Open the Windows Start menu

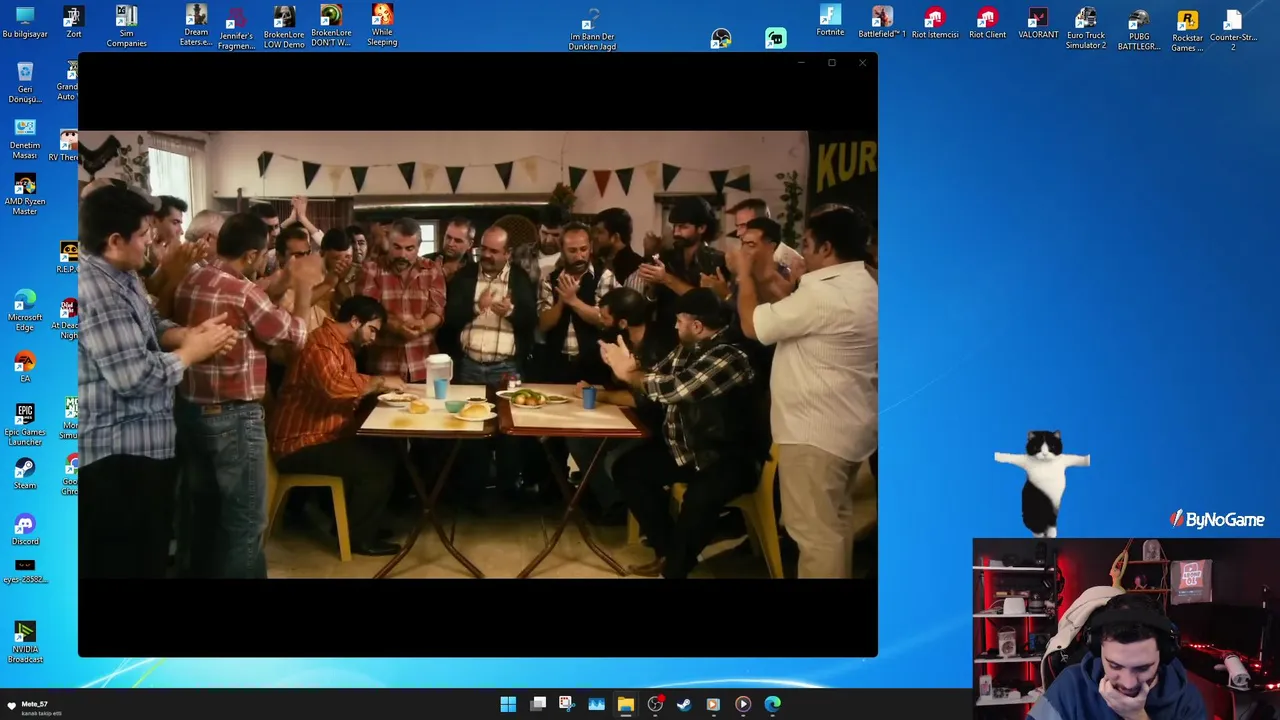[508, 704]
